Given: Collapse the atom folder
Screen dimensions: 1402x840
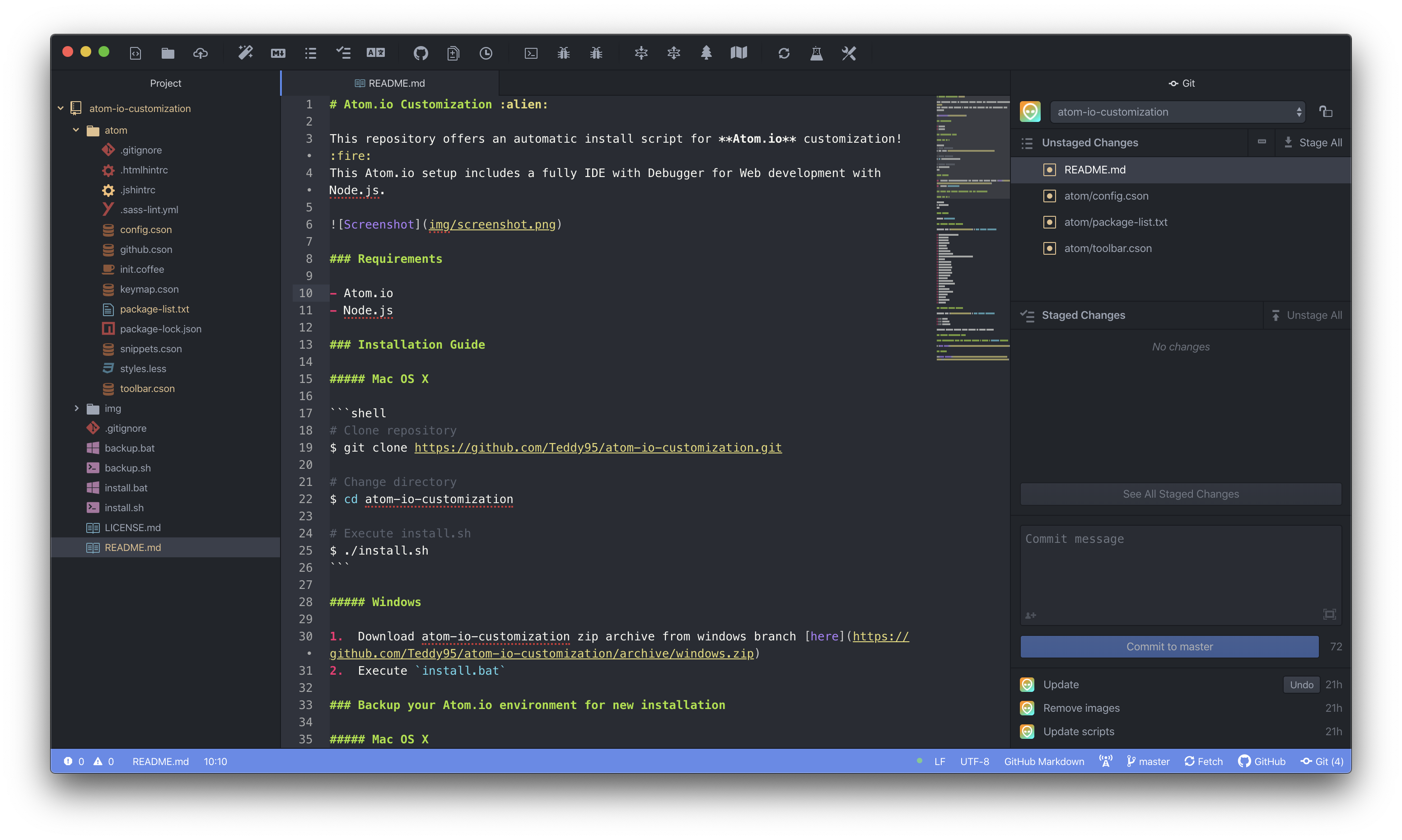Looking at the screenshot, I should (76, 130).
